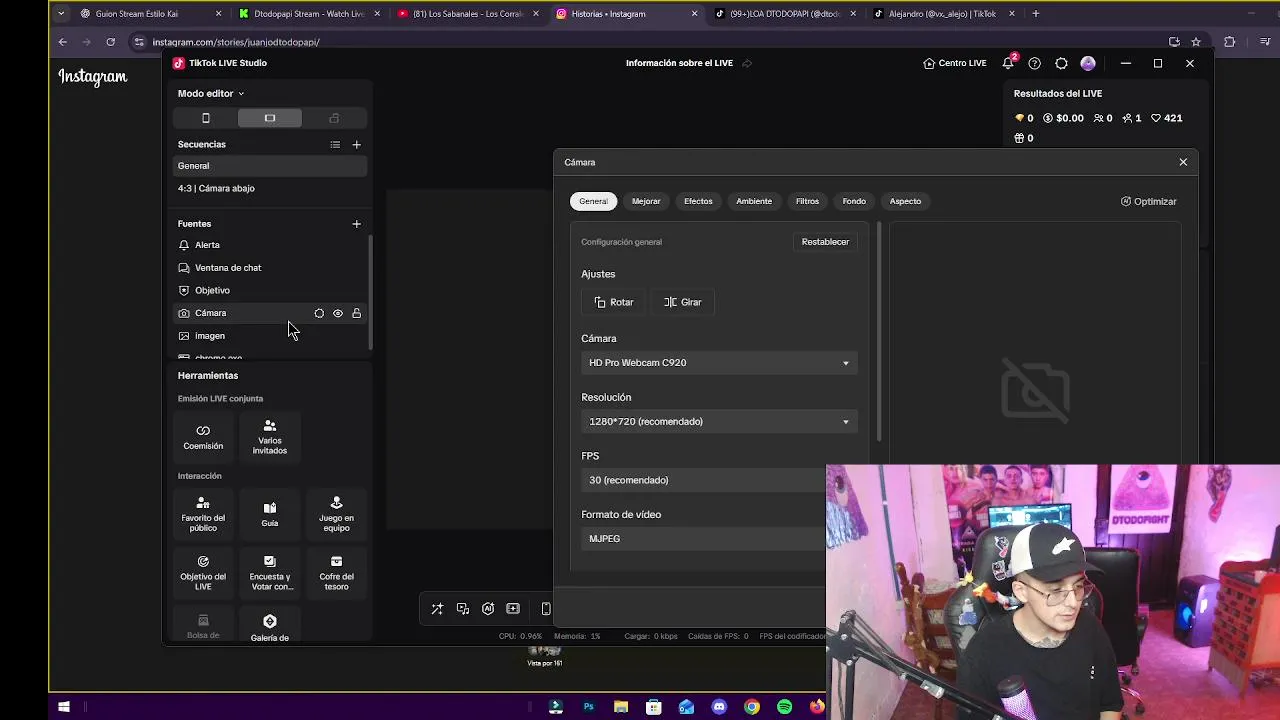
Task: Click the Restablecer button
Action: [x=825, y=242]
